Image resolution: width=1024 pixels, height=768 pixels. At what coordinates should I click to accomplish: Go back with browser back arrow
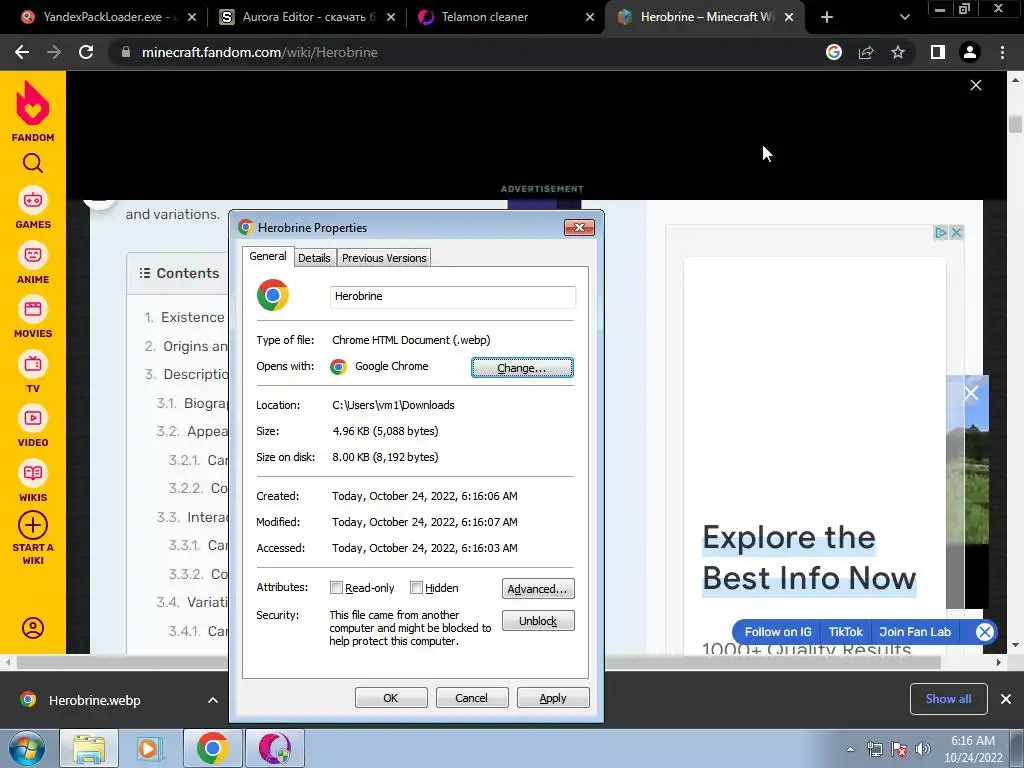[x=22, y=52]
